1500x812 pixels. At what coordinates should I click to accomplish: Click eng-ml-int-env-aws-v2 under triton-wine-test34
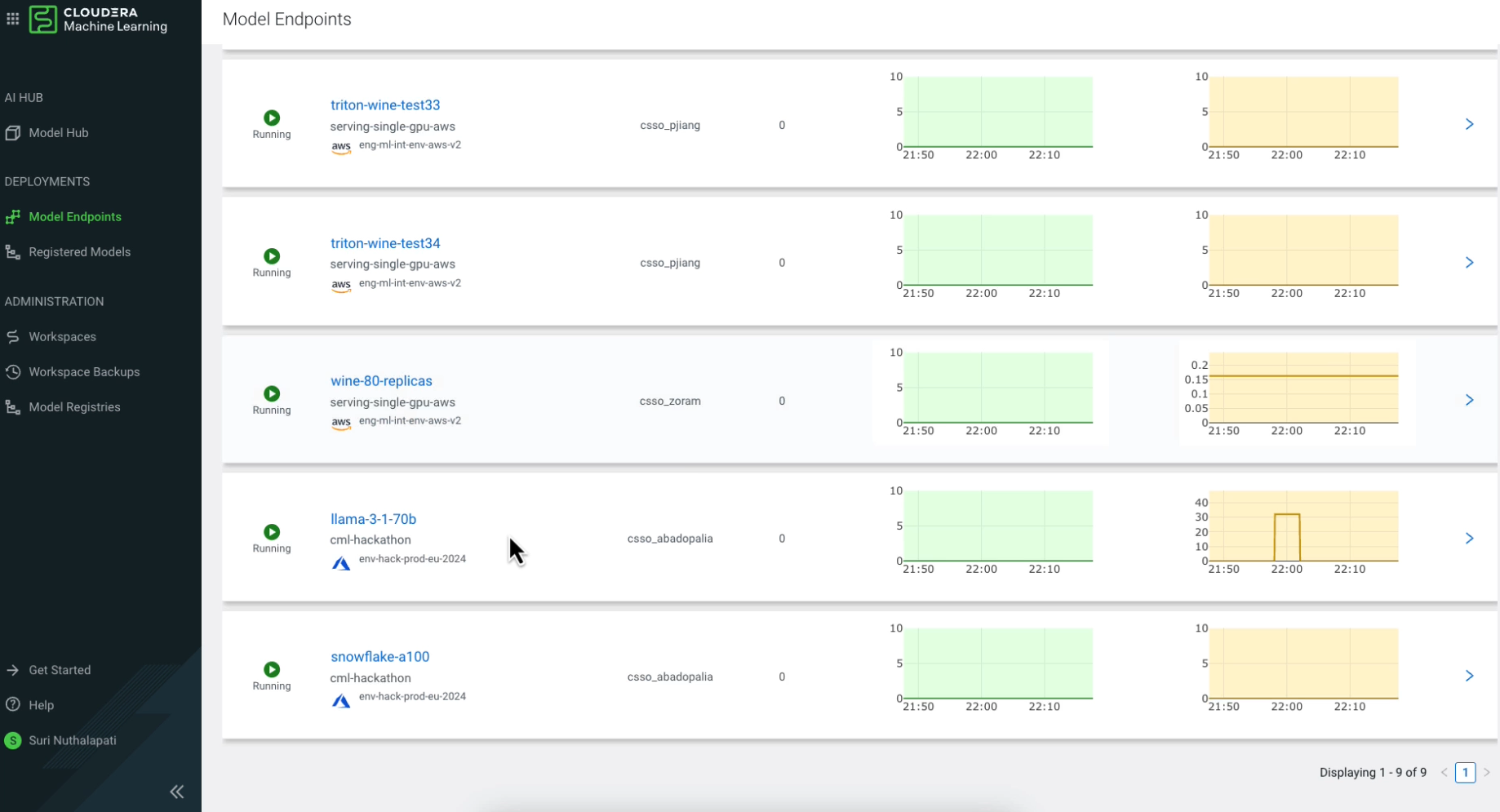point(410,283)
